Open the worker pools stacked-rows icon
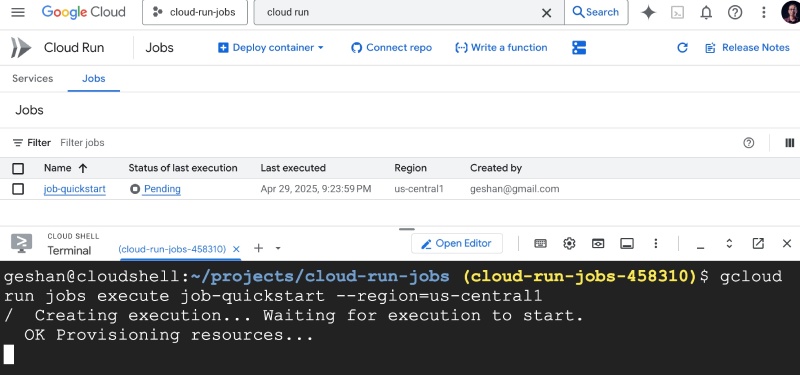800x375 pixels. coord(579,47)
